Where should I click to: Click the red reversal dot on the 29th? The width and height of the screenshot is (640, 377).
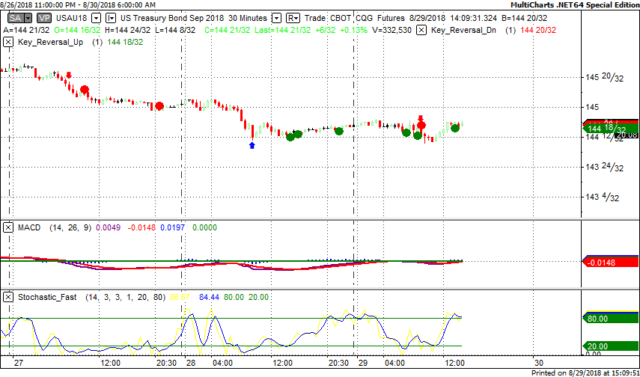click(x=422, y=125)
